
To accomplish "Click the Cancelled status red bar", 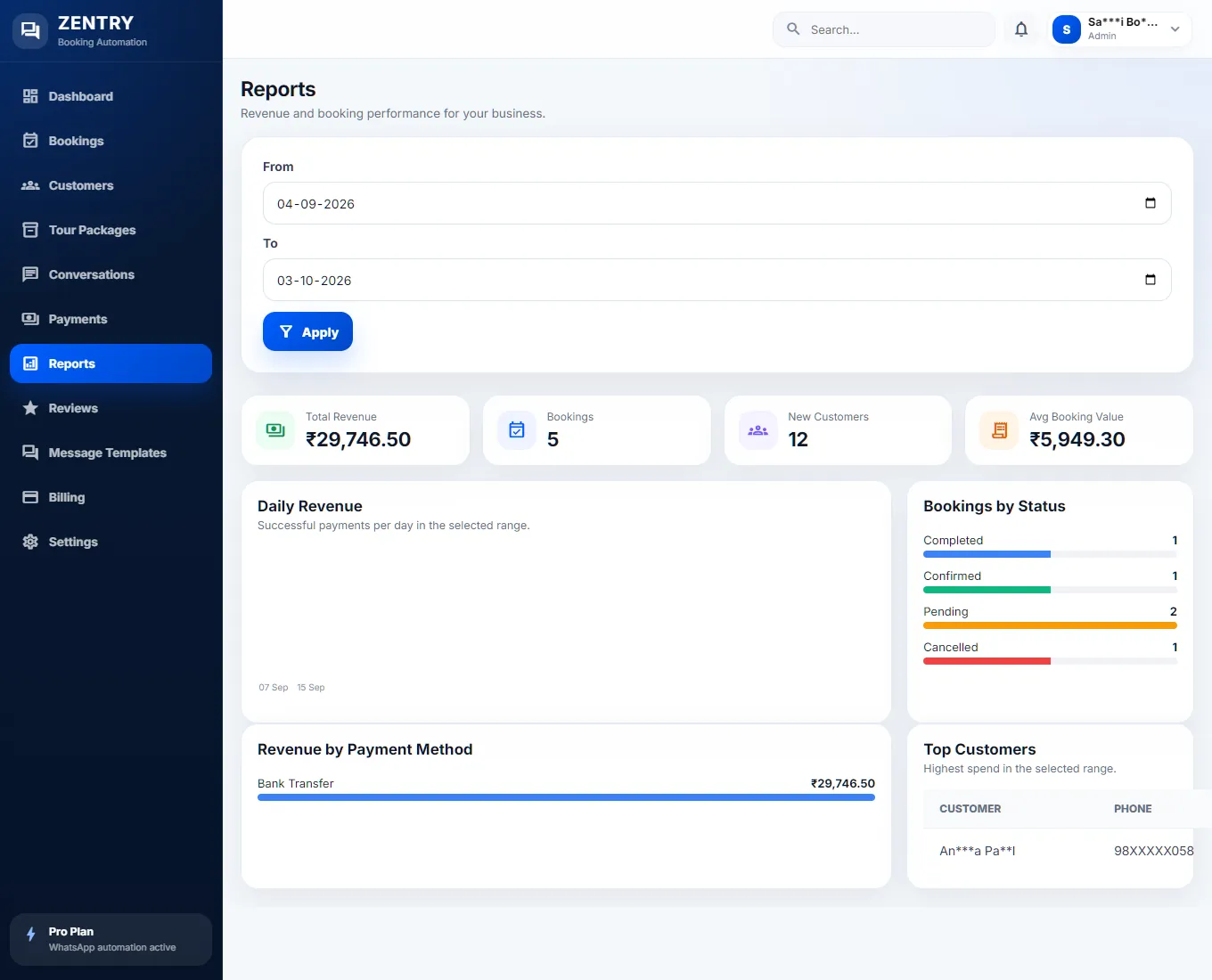I will click(x=987, y=661).
